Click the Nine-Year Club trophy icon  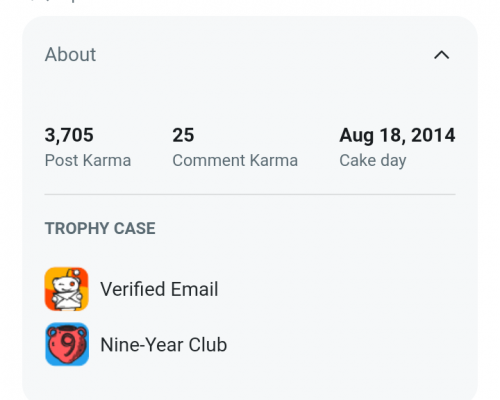(67, 344)
